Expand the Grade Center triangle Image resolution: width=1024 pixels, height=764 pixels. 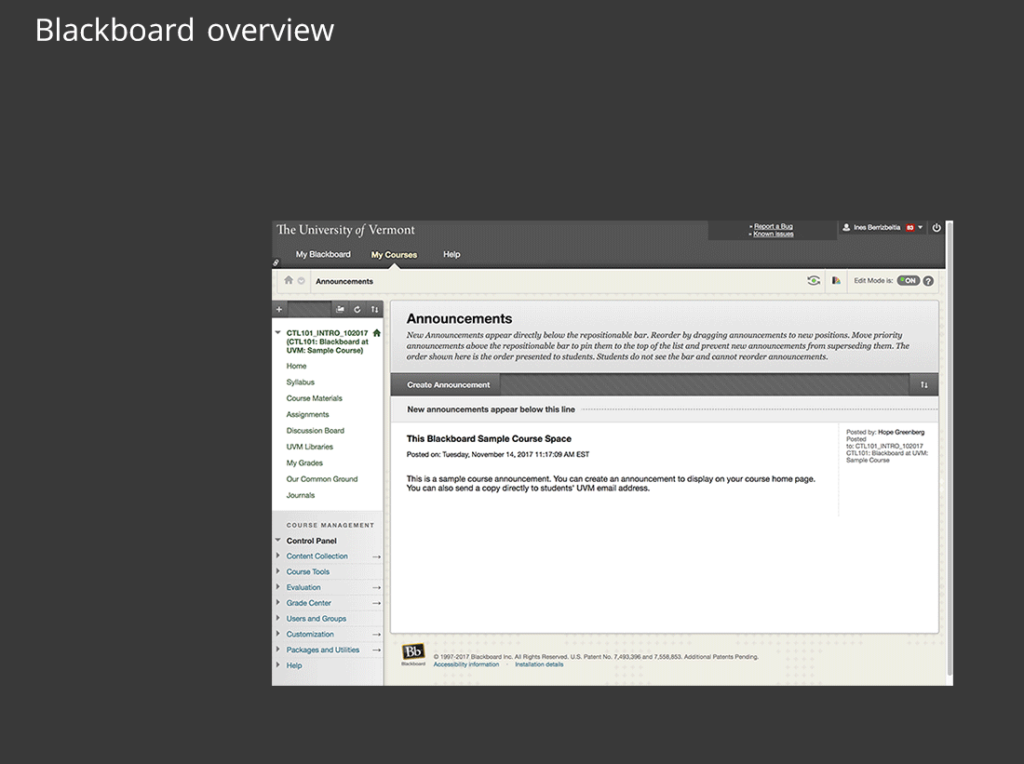pyautogui.click(x=278, y=603)
